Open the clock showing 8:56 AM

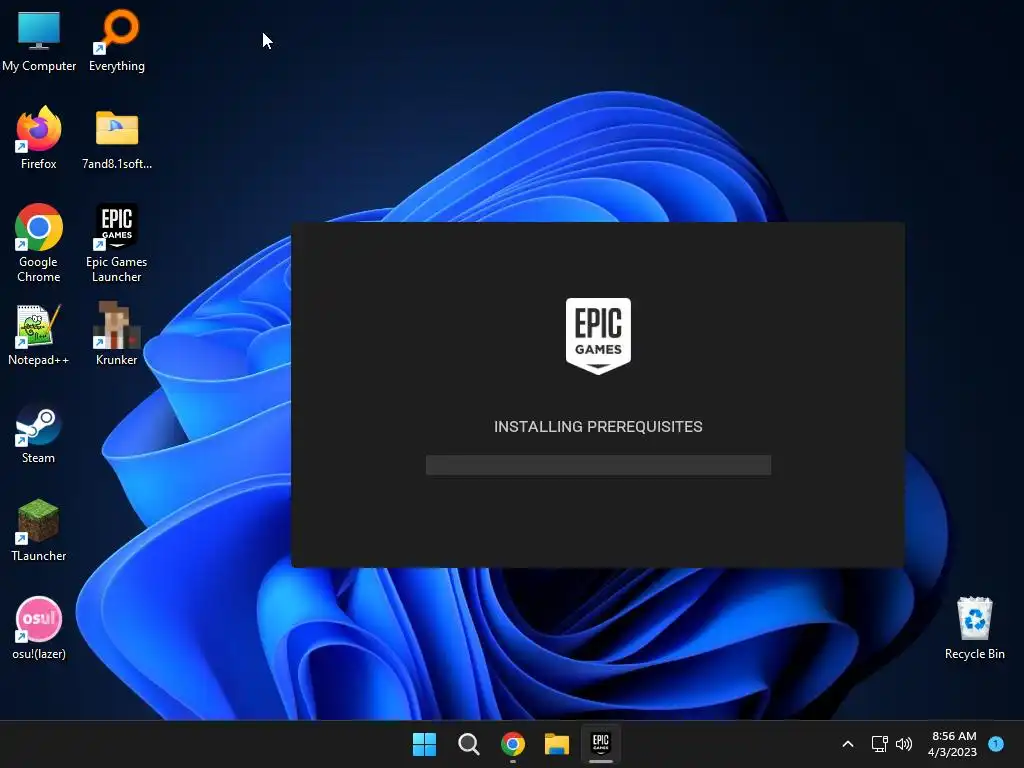[x=953, y=744]
